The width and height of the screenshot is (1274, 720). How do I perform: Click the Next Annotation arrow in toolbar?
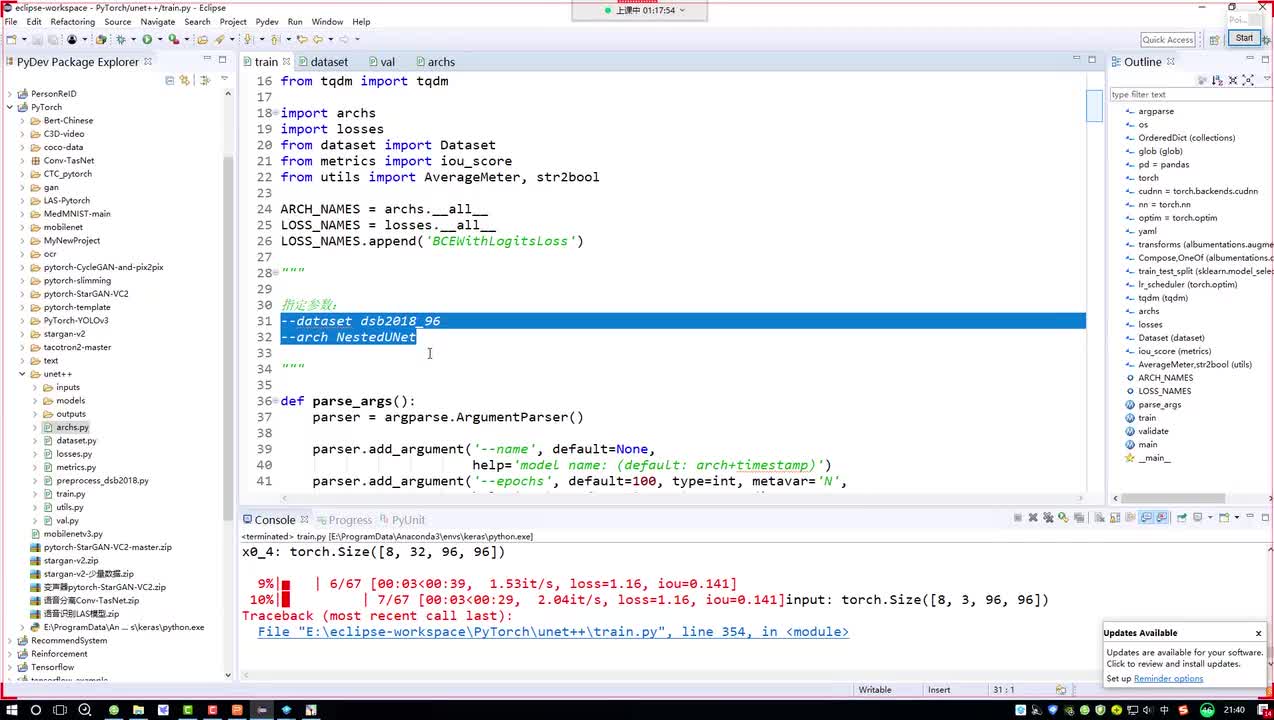coord(248,39)
